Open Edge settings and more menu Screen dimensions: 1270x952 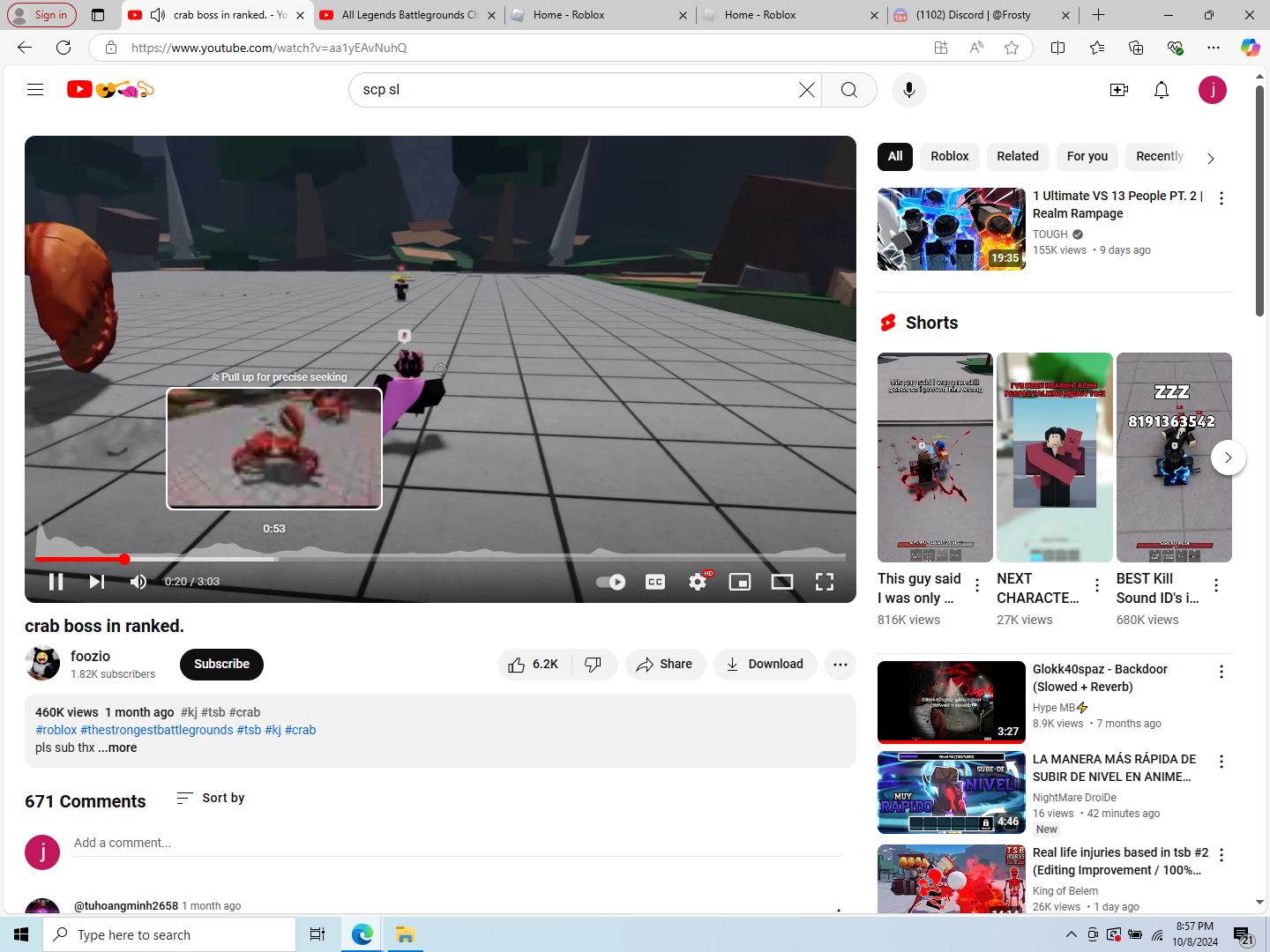pyautogui.click(x=1214, y=48)
